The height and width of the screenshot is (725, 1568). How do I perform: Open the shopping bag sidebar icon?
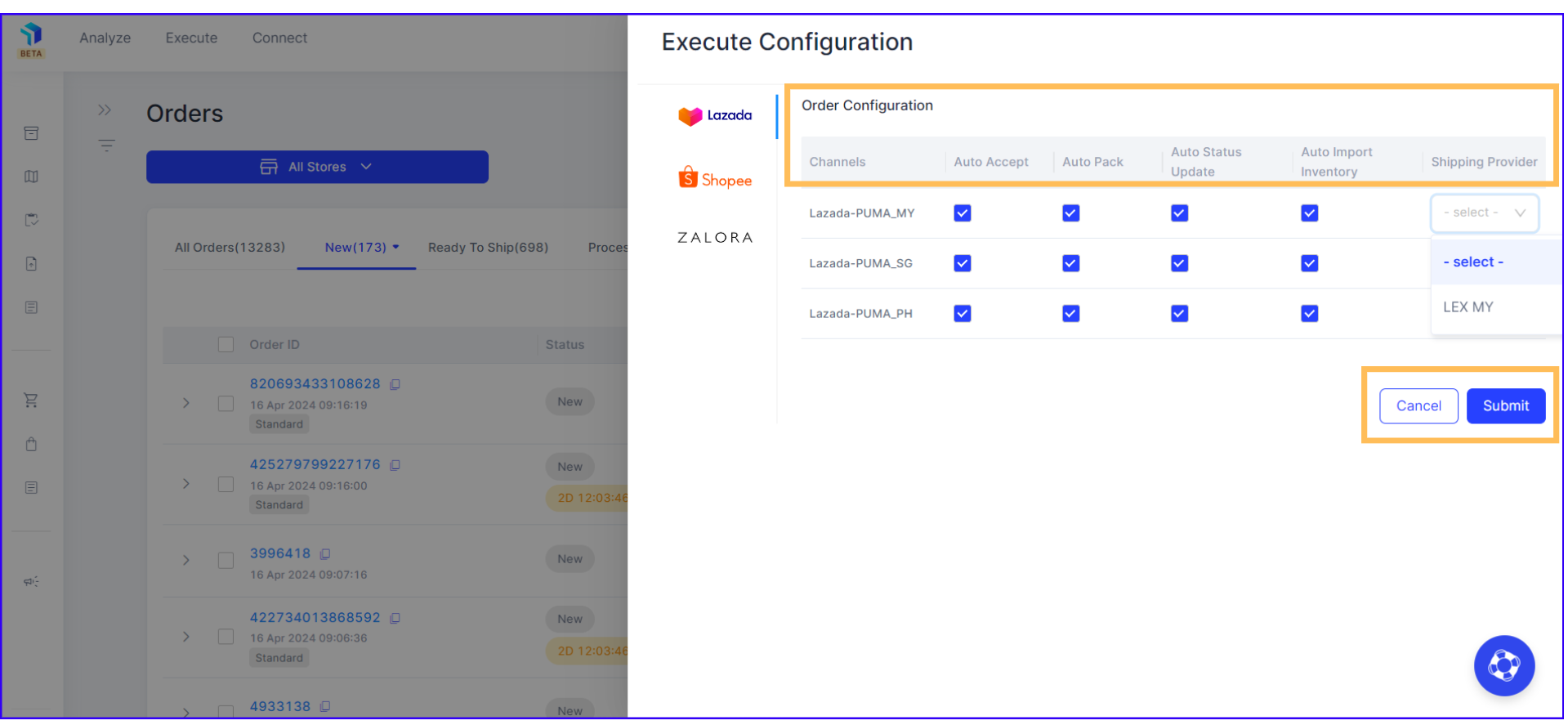tap(31, 445)
